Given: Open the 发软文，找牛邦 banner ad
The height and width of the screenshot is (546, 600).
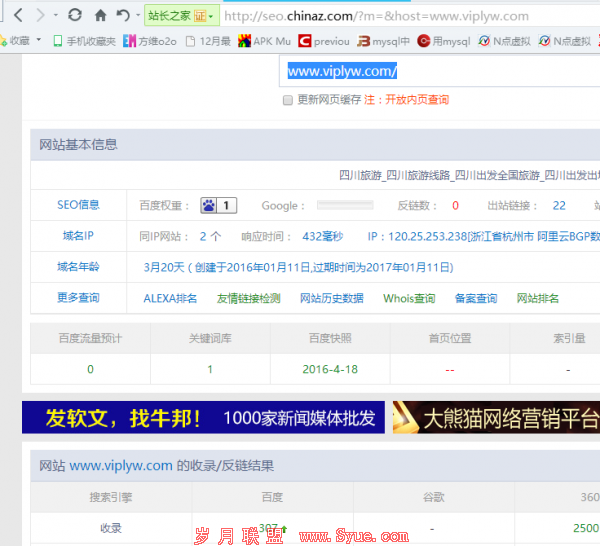Looking at the screenshot, I should (203, 417).
